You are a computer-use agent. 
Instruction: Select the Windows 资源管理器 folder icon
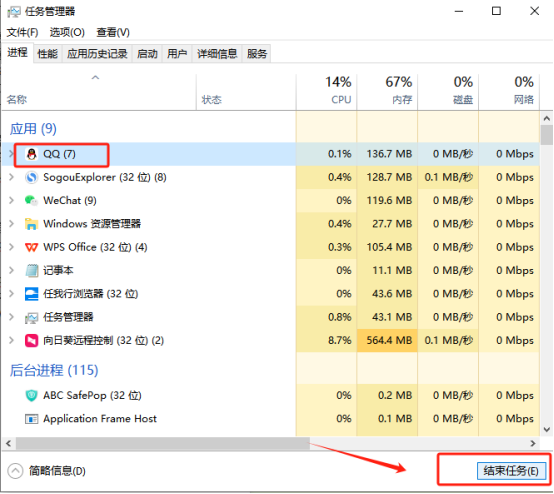pos(31,224)
